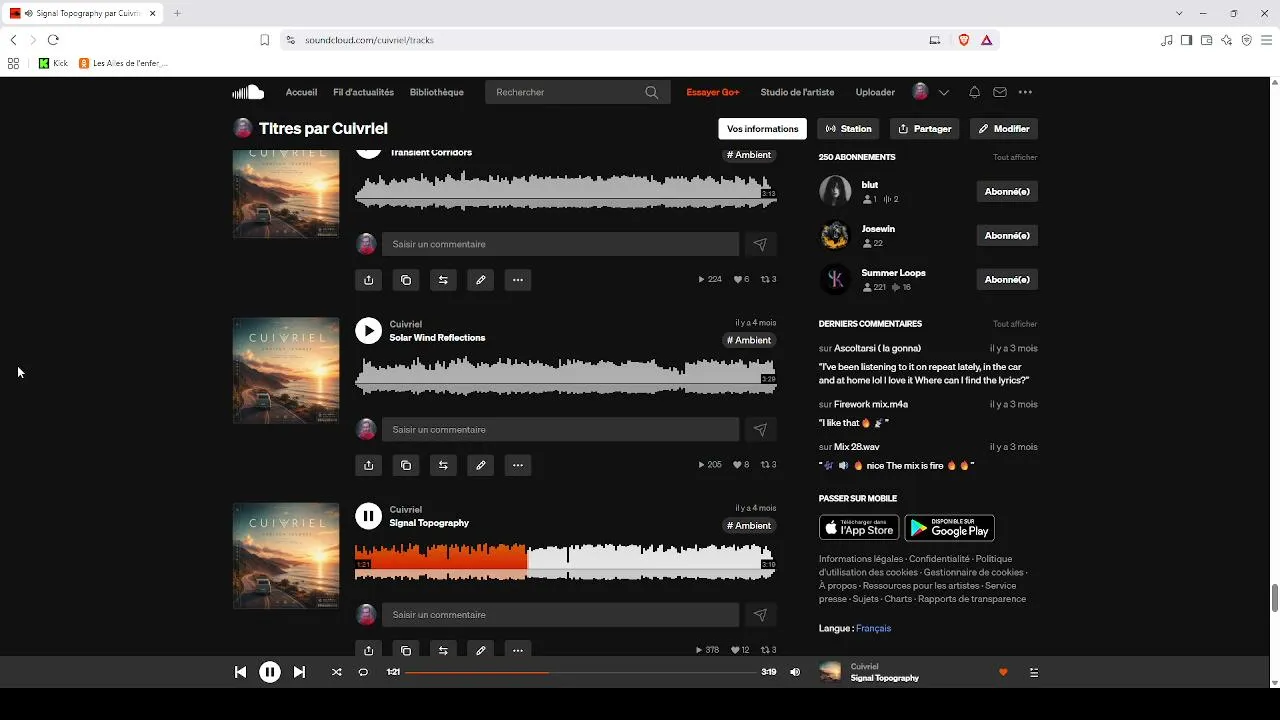
Task: Mute volume using speaker icon
Action: click(795, 672)
